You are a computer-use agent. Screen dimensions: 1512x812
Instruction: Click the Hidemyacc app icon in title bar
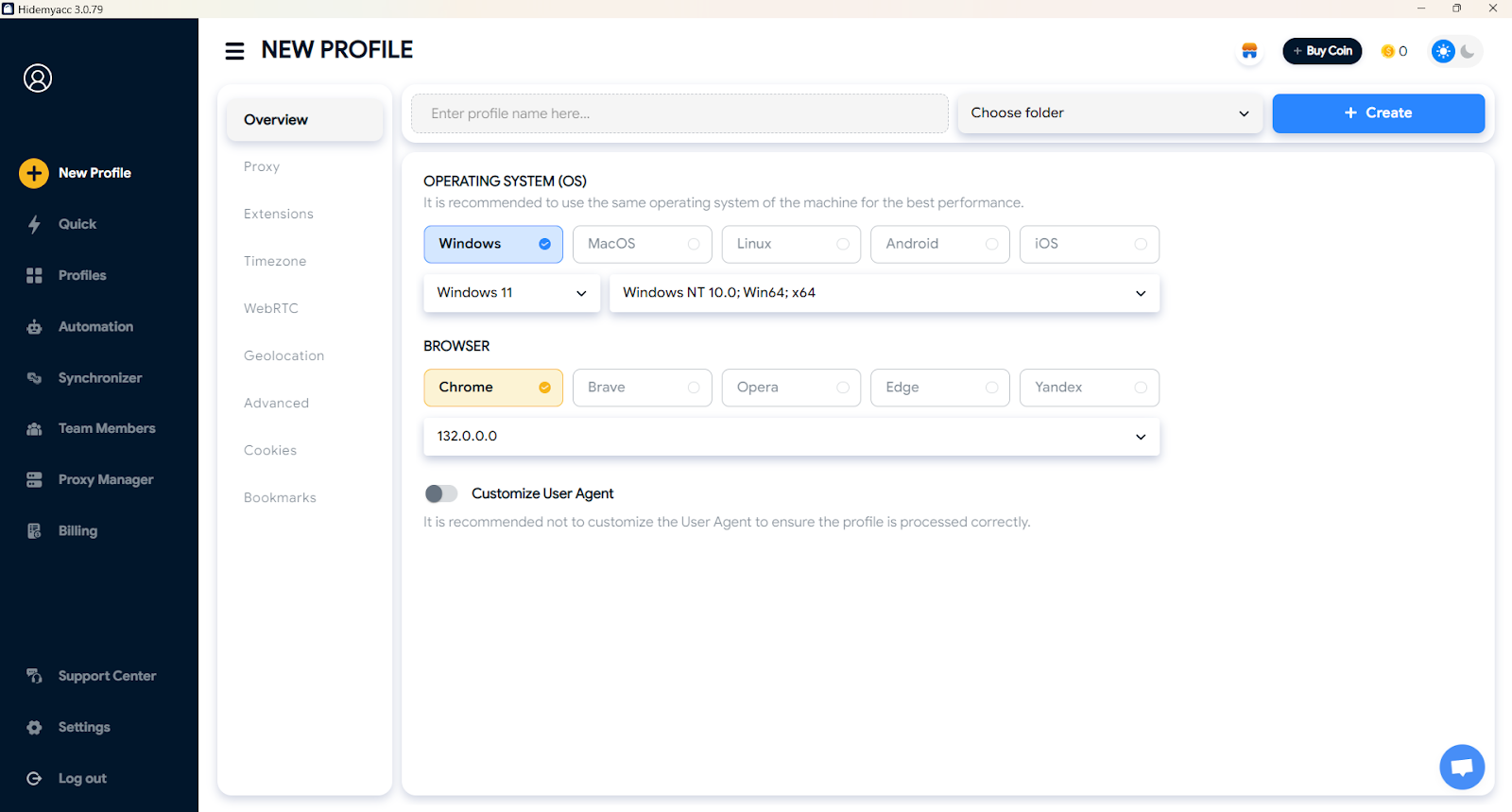(8, 9)
